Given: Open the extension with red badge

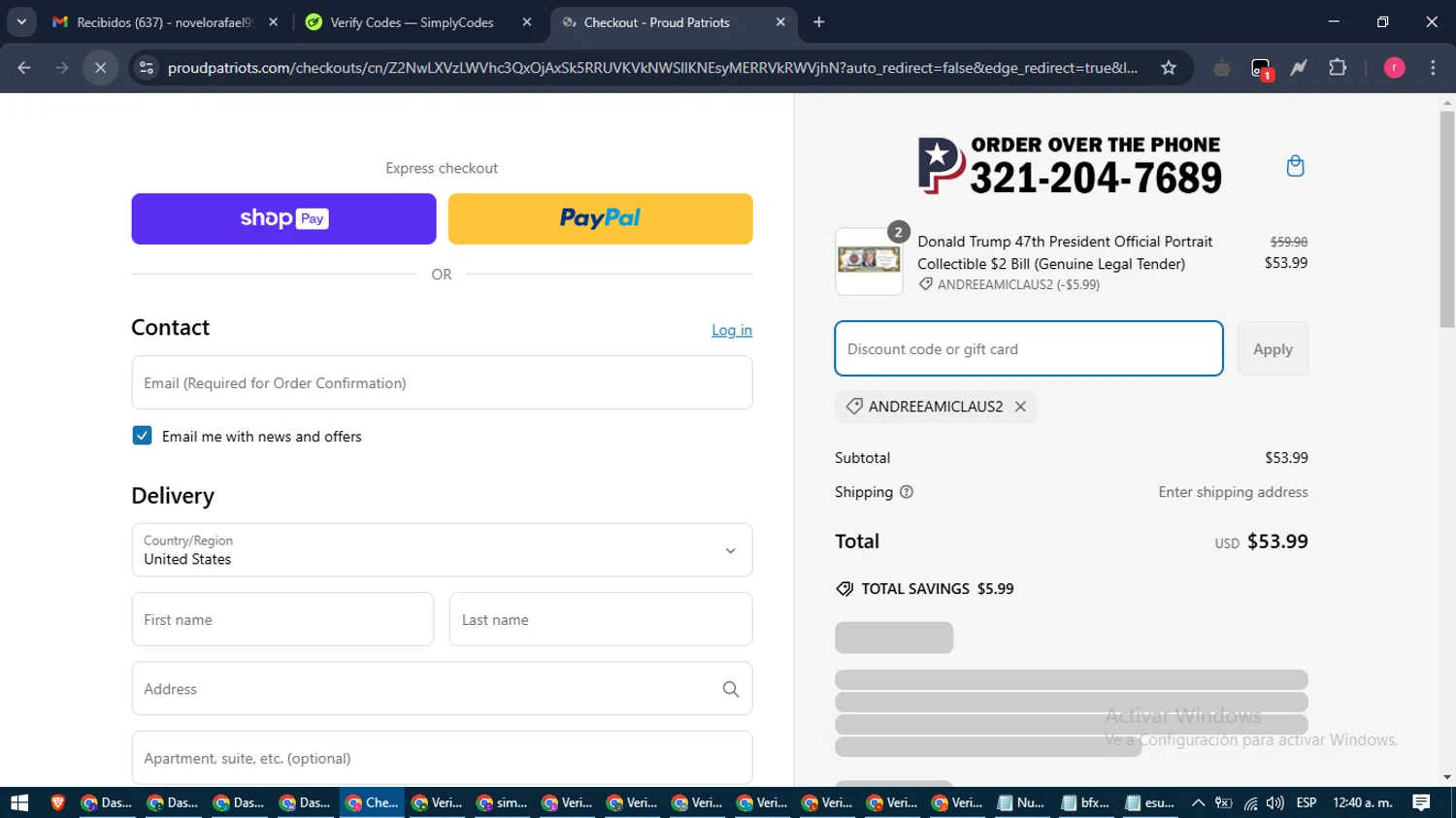Looking at the screenshot, I should [1261, 68].
